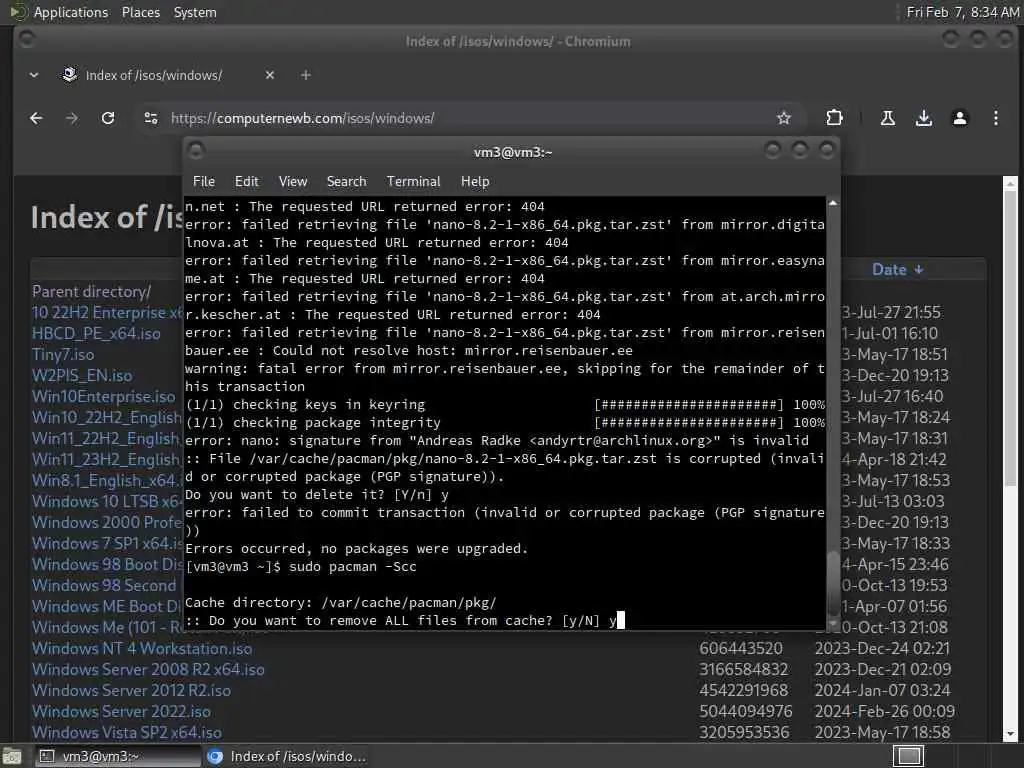Click terminal scrollbar up arrow
The height and width of the screenshot is (768, 1024).
coord(833,204)
